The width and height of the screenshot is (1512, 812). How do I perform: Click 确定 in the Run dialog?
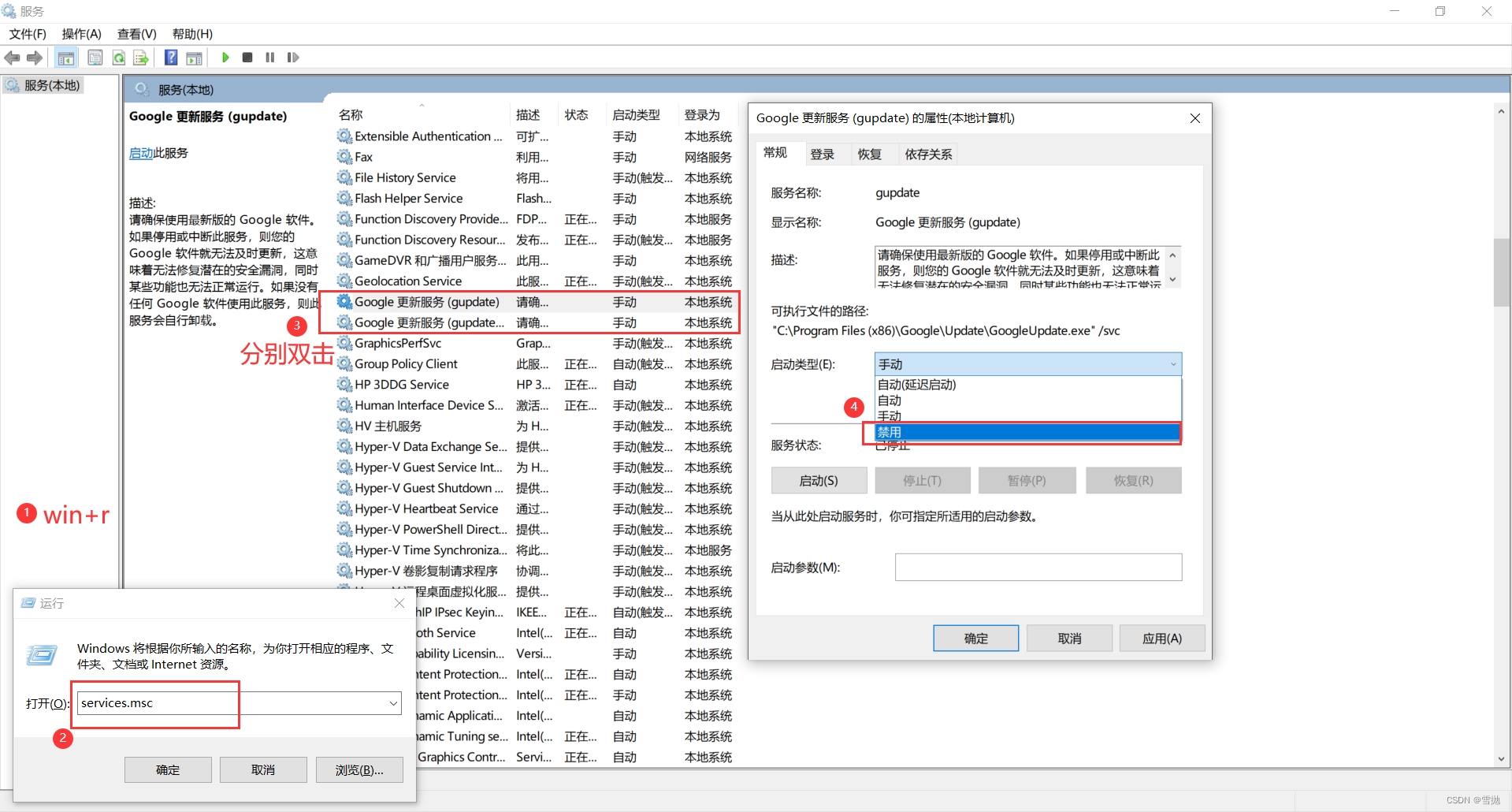click(x=168, y=770)
